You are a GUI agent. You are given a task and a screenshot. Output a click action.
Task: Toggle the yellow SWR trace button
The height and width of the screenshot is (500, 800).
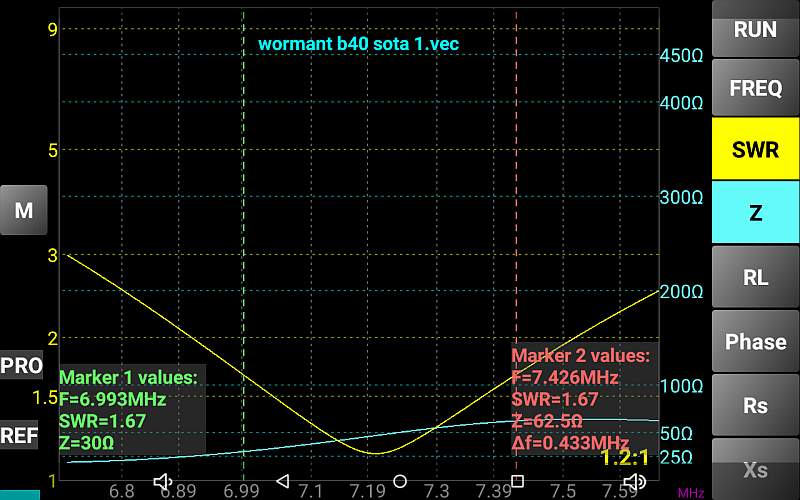coord(755,150)
